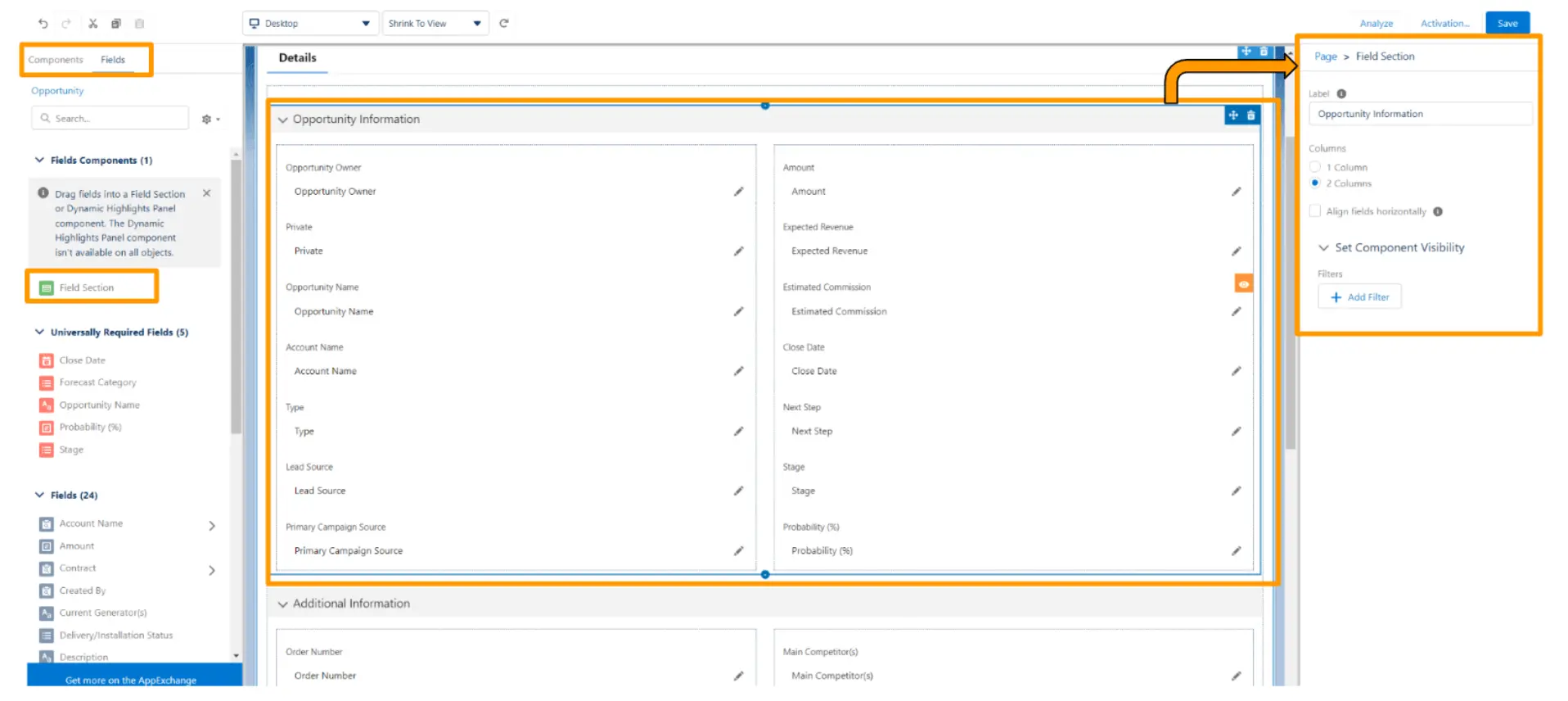Click the Paste clipboard icon
Screen dimensions: 1568x701
coord(139,24)
